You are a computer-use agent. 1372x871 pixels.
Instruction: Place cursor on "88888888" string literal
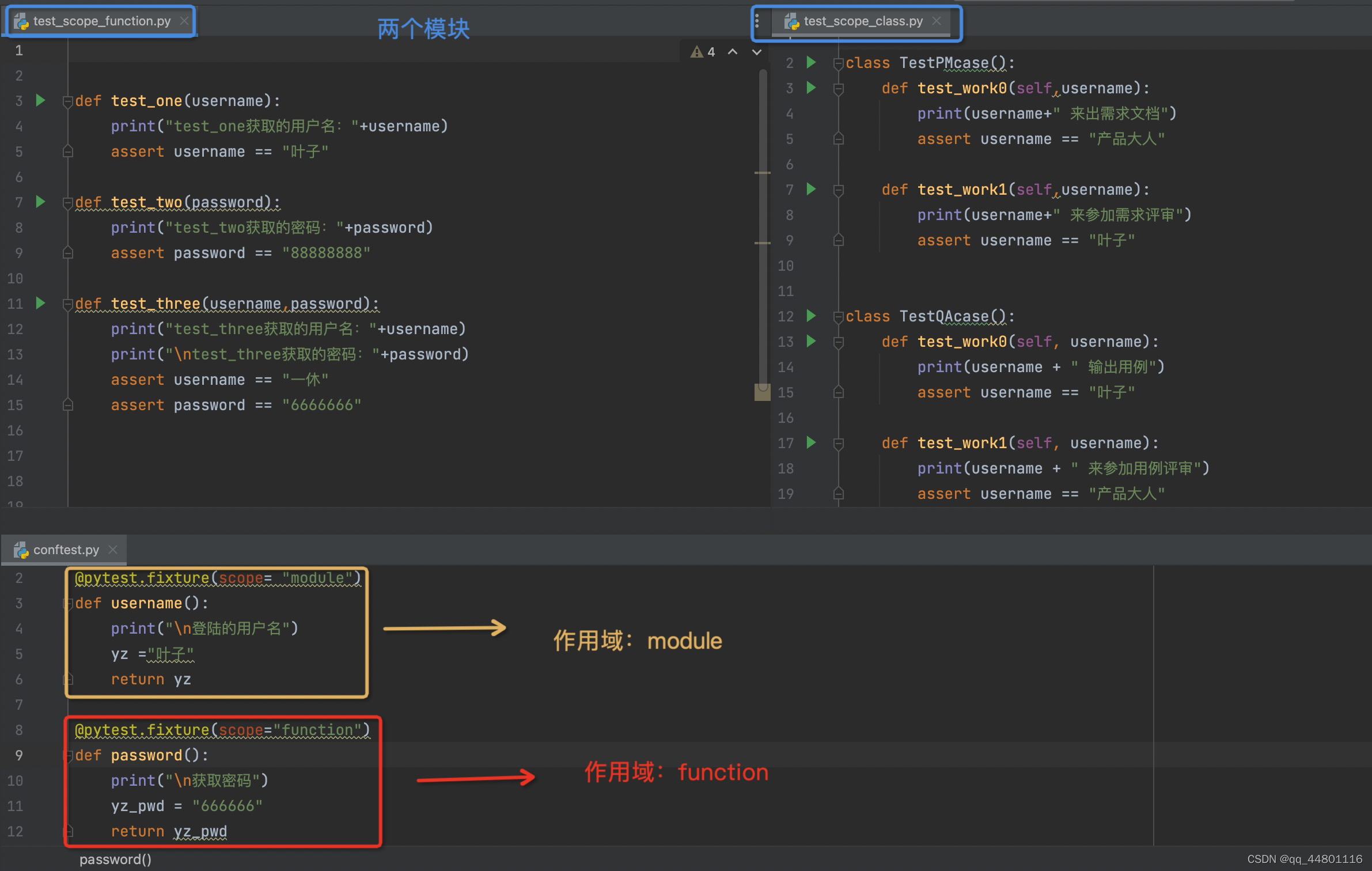(326, 253)
